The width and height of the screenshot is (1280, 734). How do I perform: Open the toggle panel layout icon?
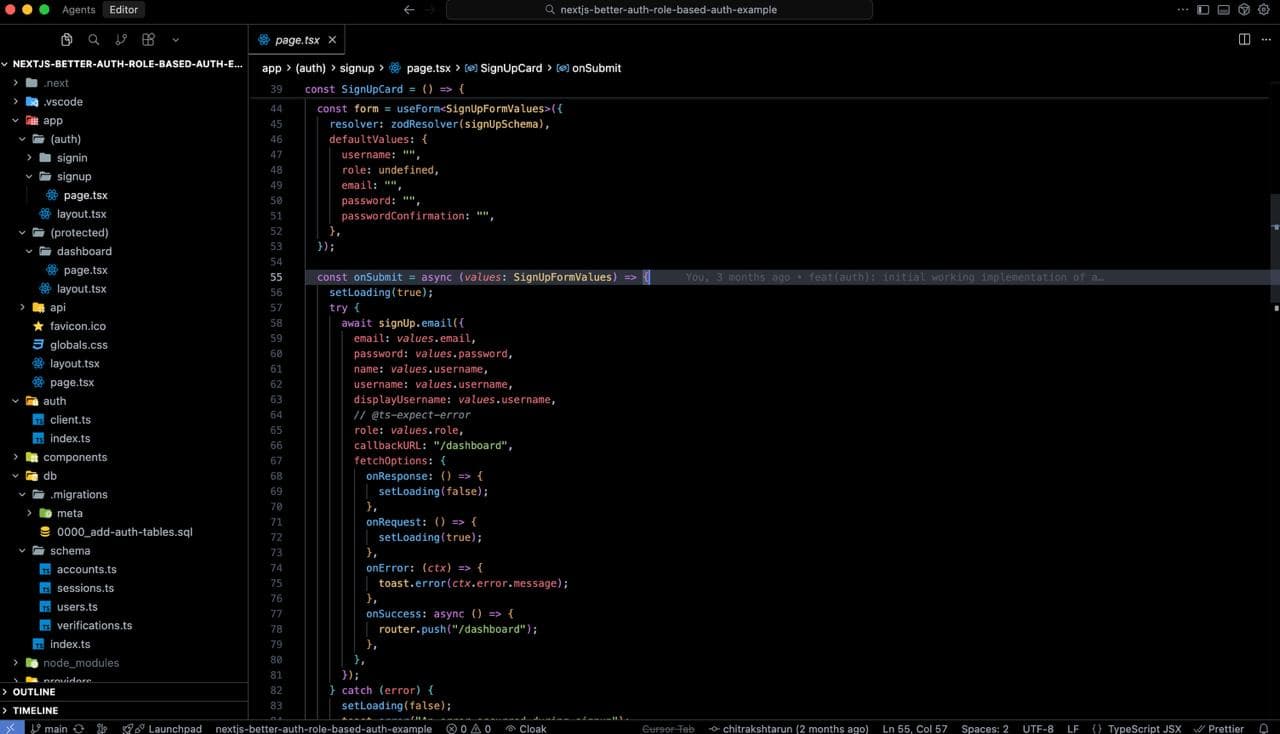point(1223,9)
